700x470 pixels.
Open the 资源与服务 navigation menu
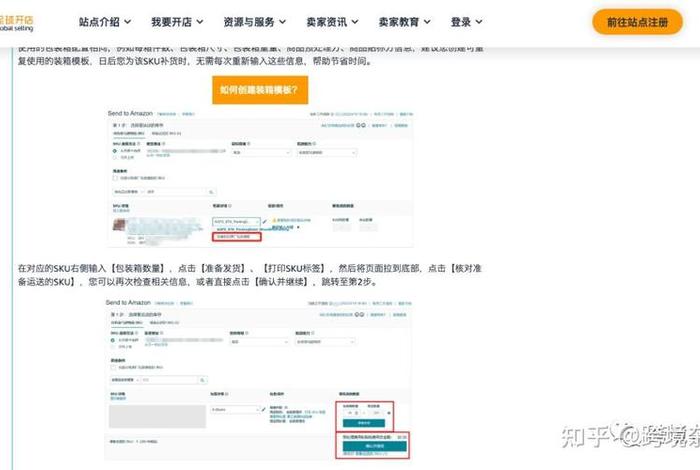tap(254, 22)
